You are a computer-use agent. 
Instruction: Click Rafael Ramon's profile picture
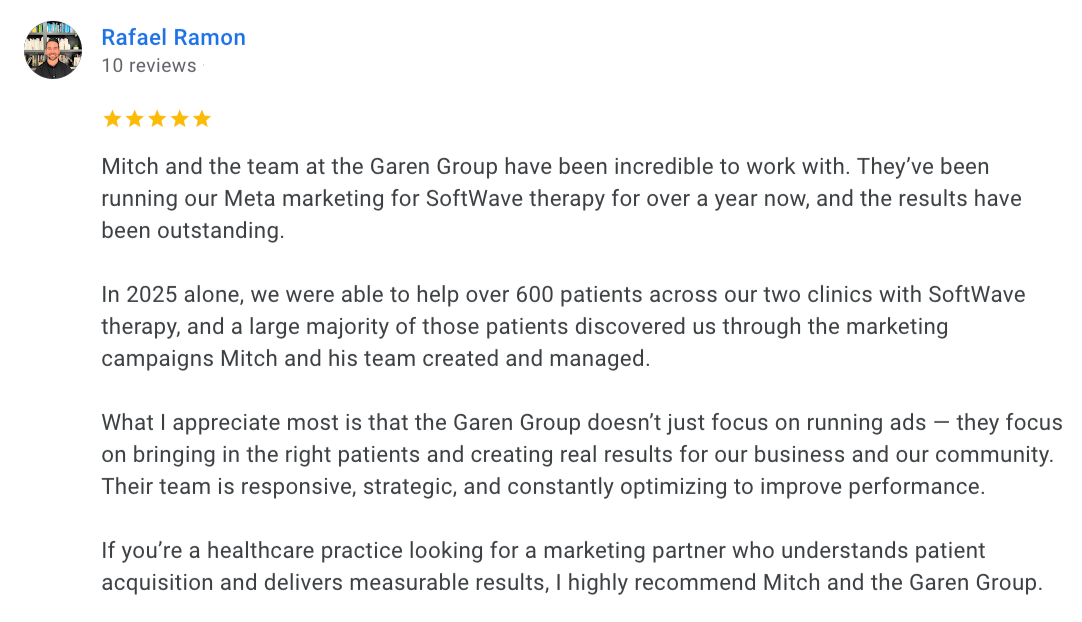coord(53,50)
